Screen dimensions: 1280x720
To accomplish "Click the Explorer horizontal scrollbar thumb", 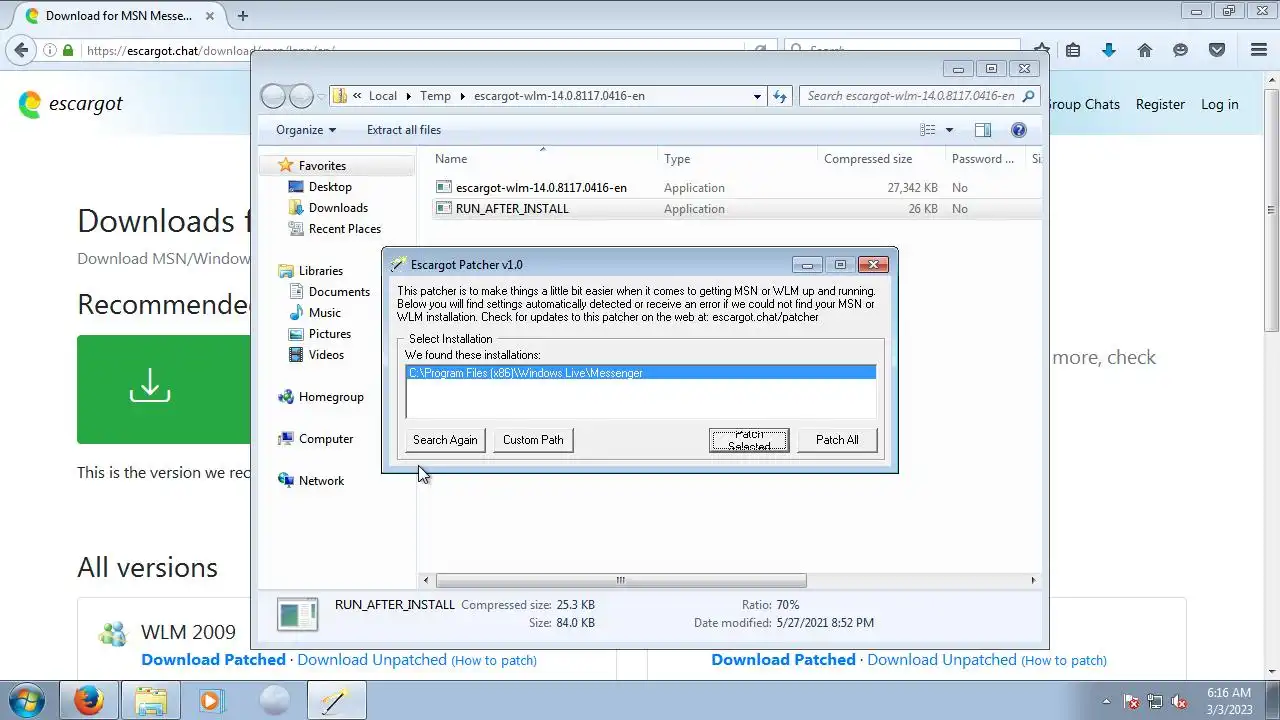I will pyautogui.click(x=621, y=580).
